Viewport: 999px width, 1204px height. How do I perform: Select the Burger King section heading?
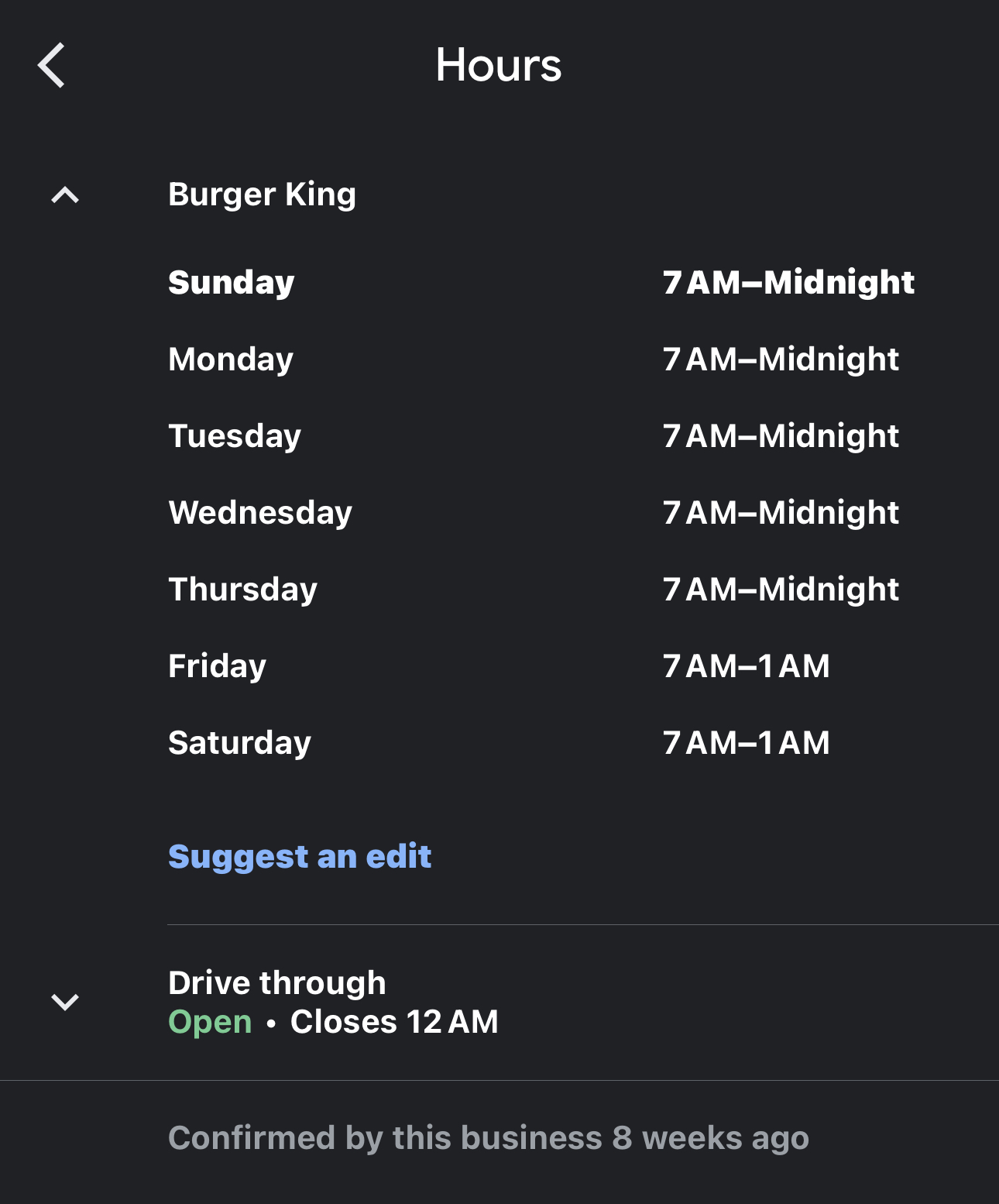(x=262, y=194)
